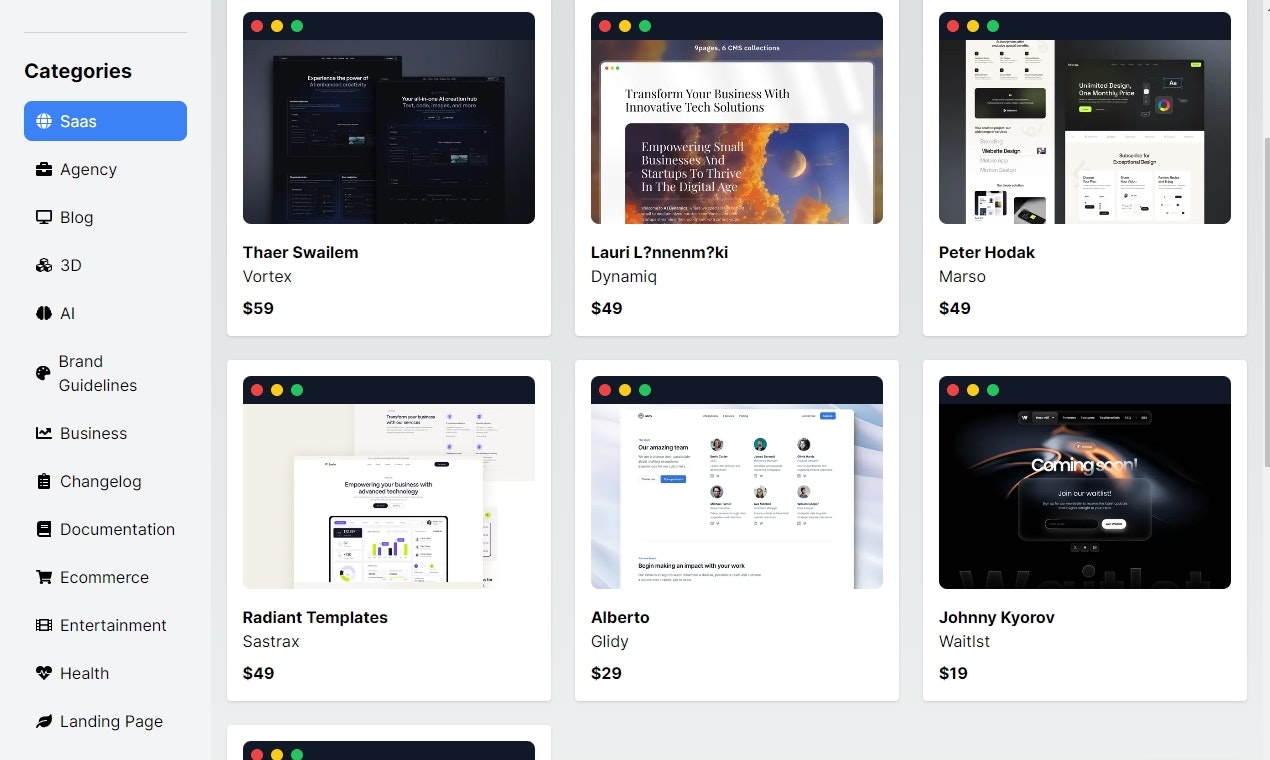
Task: Click the $49 price under Dynamiq
Action: 606,308
